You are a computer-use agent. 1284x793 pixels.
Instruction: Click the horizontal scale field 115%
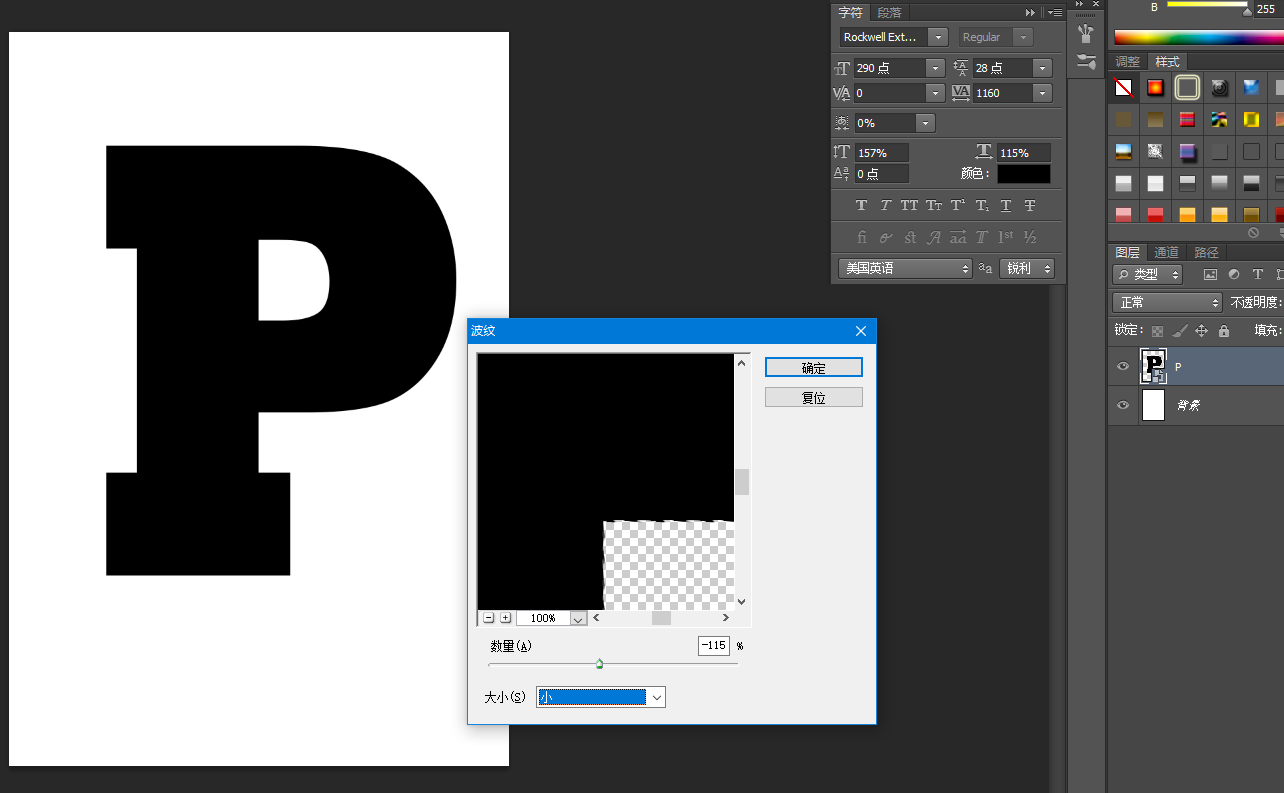coord(1024,153)
